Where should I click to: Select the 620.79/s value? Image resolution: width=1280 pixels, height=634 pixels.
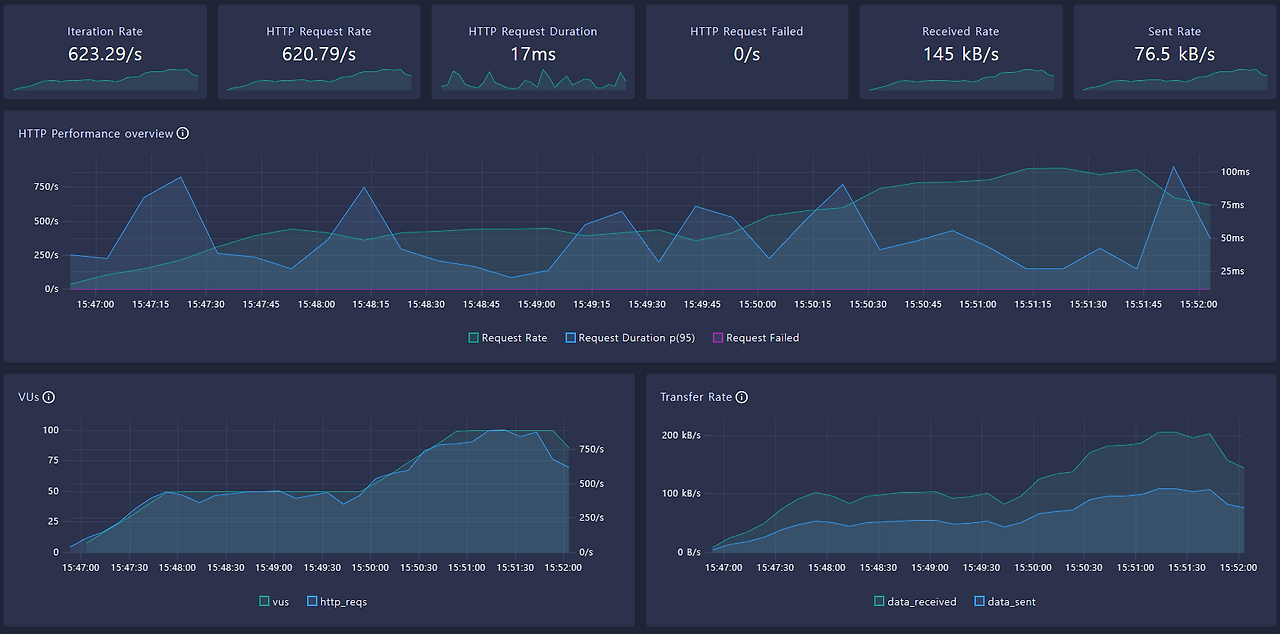pyautogui.click(x=319, y=54)
